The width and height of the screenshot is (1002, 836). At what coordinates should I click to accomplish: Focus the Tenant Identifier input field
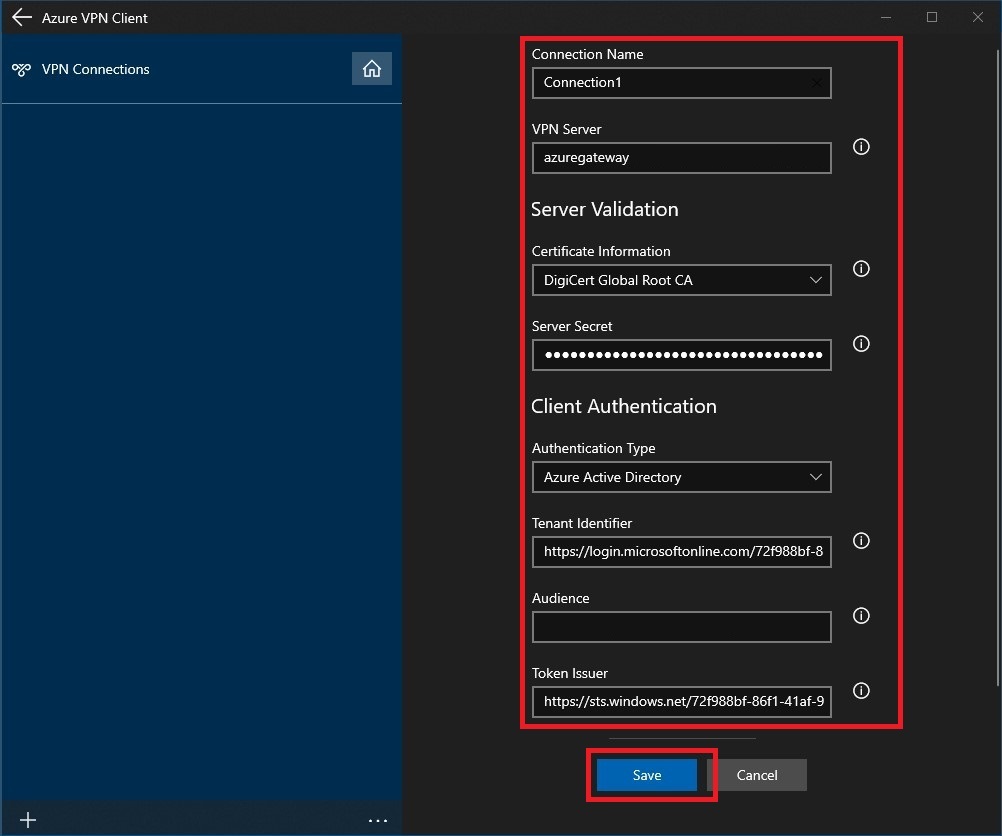(x=681, y=552)
